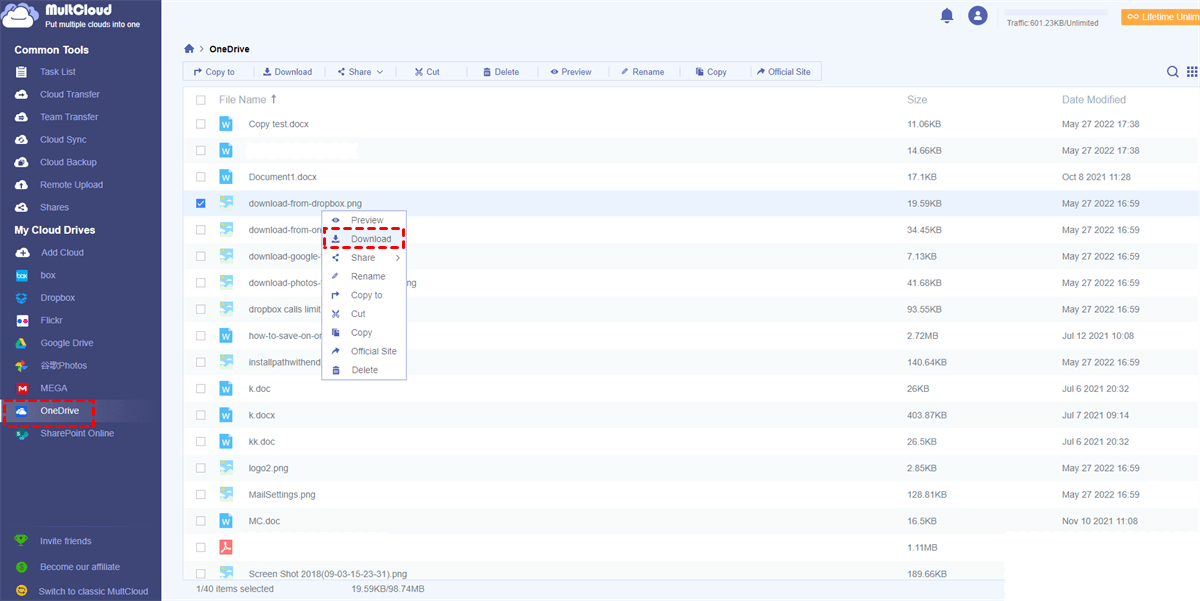Click Copy to in toolbar
1200x601 pixels.
214,72
